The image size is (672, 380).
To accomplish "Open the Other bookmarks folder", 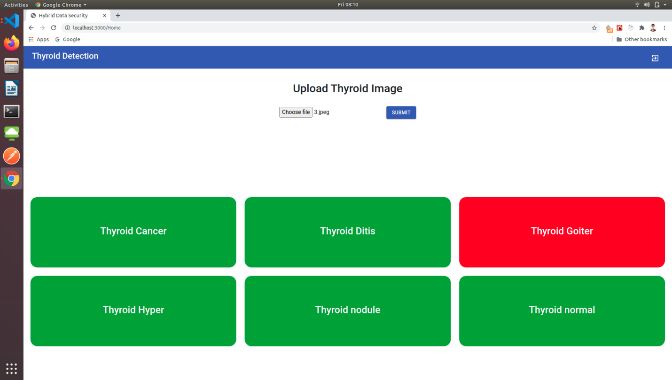I will coord(642,39).
